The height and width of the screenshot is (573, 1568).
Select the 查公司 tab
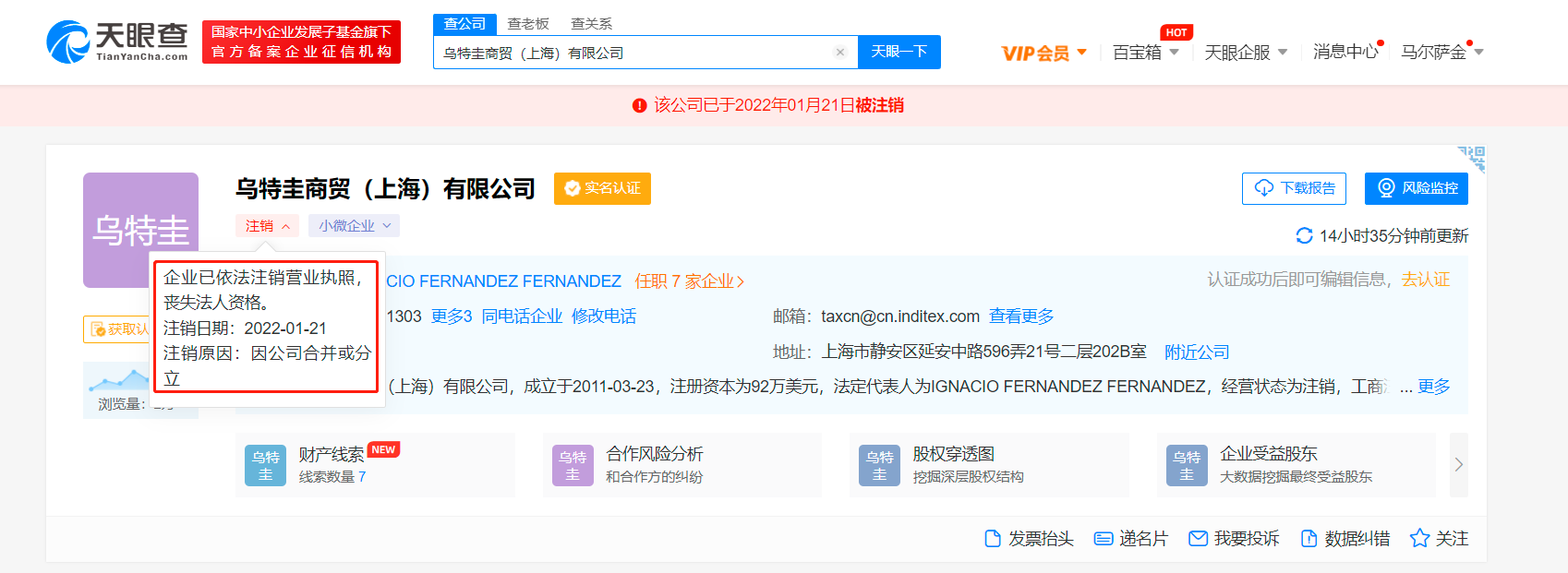[464, 24]
